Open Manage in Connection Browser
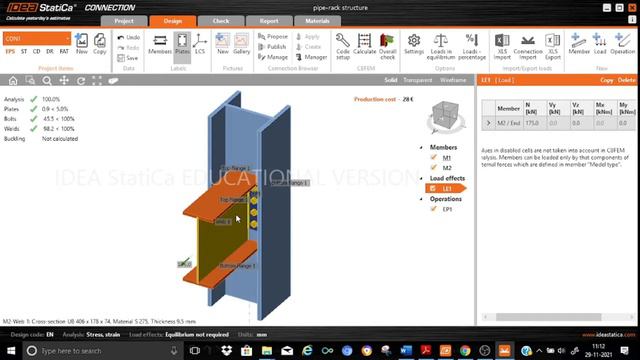This screenshot has height=360, width=640. [x=273, y=57]
